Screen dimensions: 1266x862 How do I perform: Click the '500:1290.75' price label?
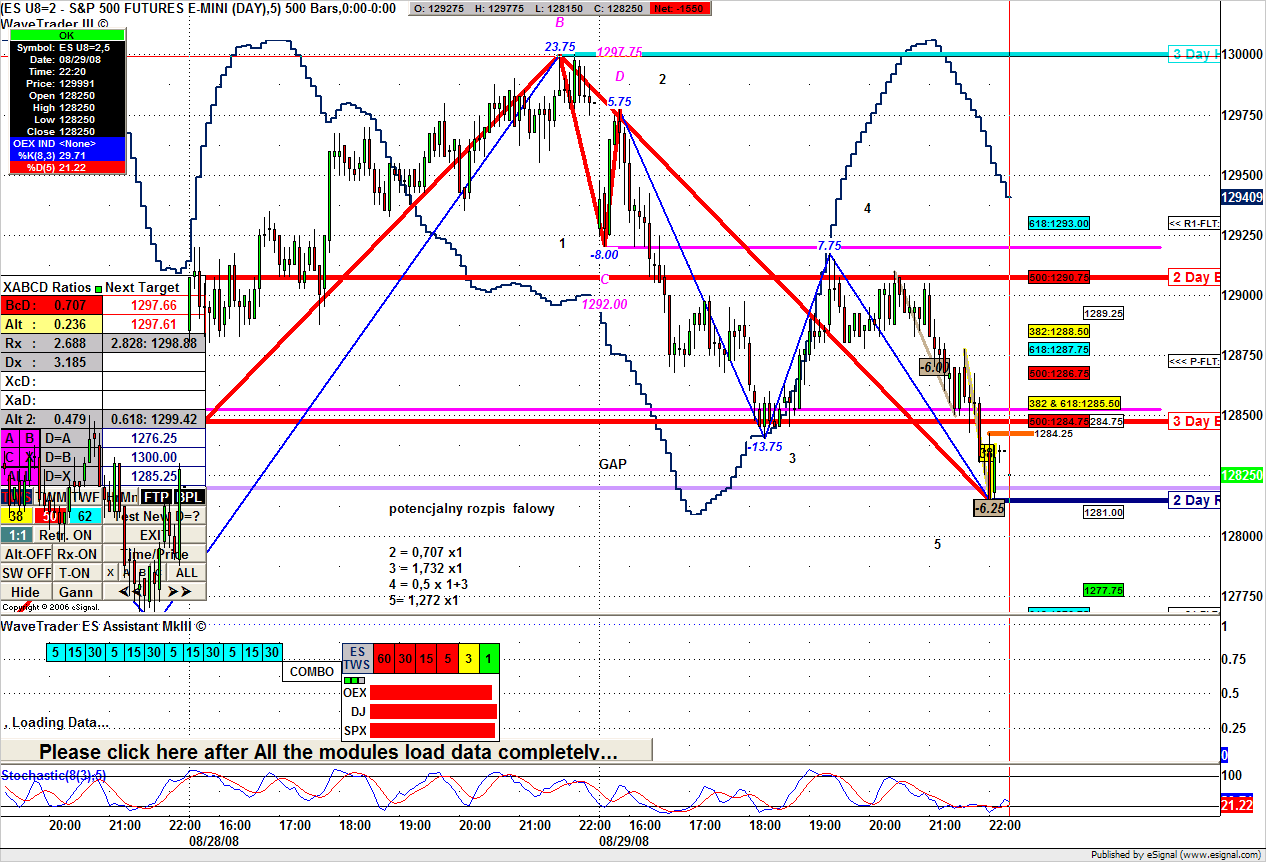coord(1059,277)
